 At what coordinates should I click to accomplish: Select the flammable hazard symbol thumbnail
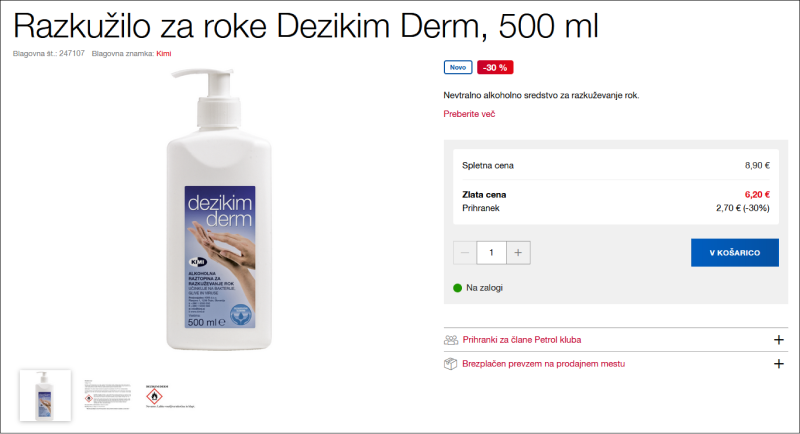coord(170,396)
